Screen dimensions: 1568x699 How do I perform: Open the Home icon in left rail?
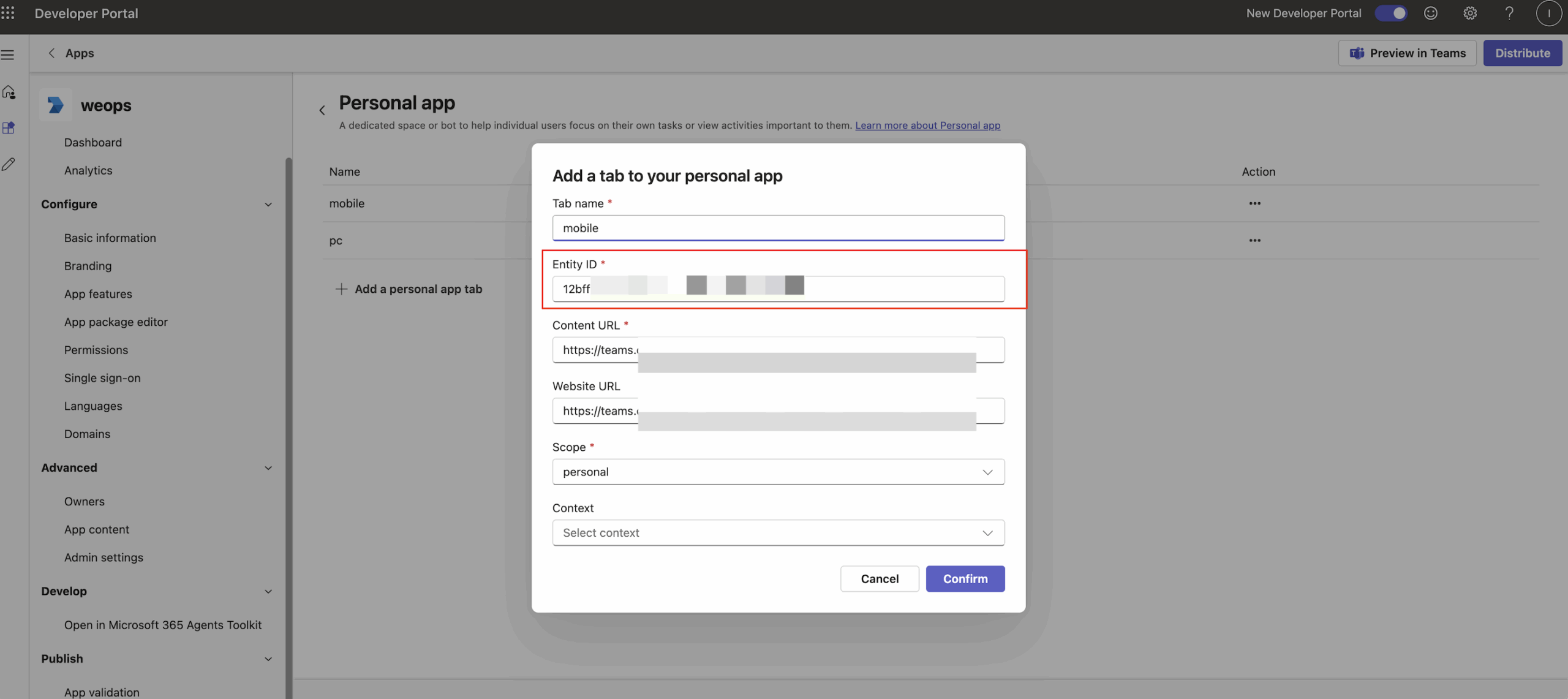pos(9,93)
